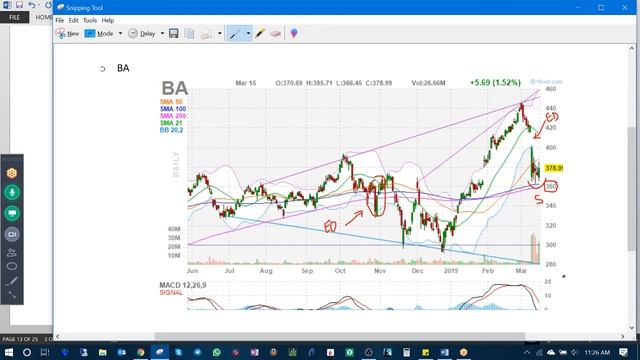This screenshot has width=640, height=360.
Task: Open the Help menu
Action: pos(108,20)
